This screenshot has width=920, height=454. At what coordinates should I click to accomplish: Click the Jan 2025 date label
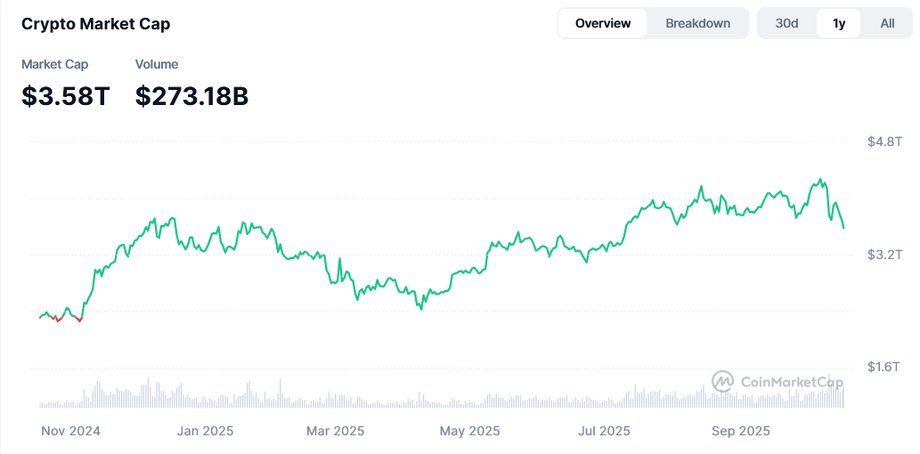pyautogui.click(x=203, y=431)
